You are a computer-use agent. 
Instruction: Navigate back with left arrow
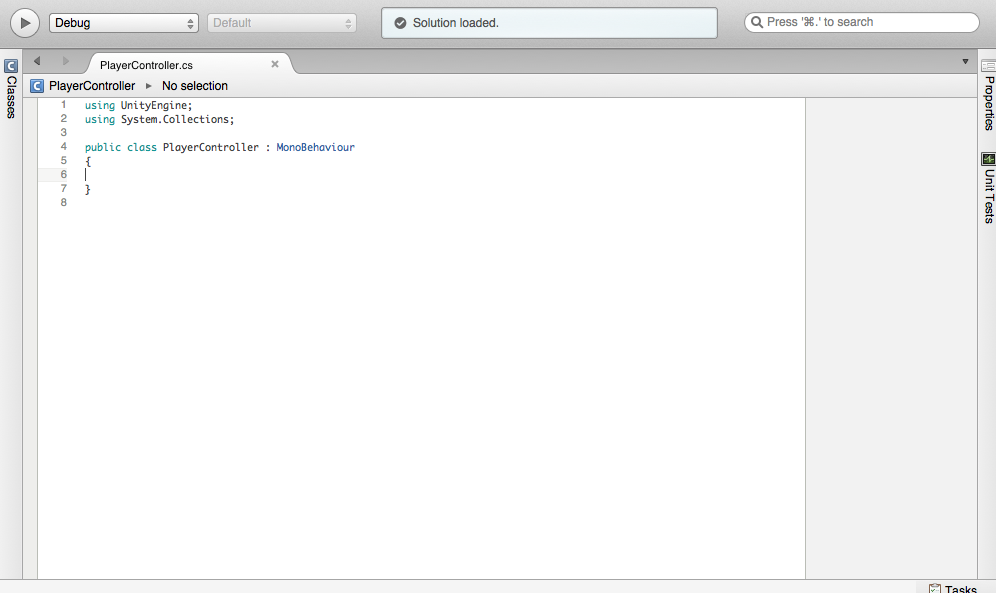click(37, 61)
